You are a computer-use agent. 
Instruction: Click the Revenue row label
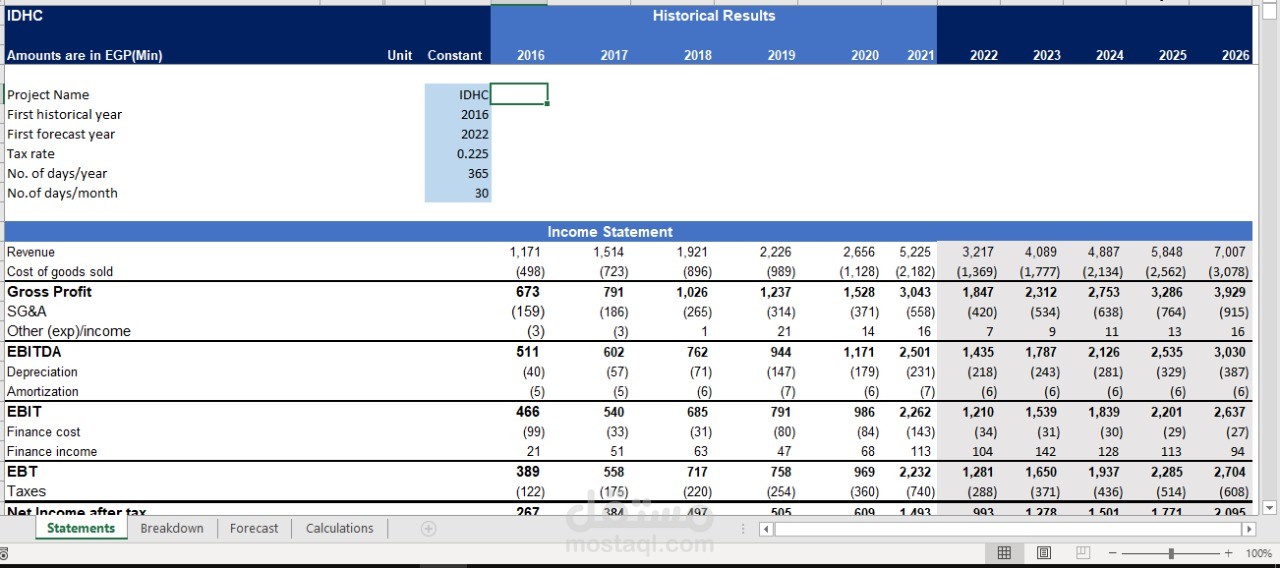[31, 252]
